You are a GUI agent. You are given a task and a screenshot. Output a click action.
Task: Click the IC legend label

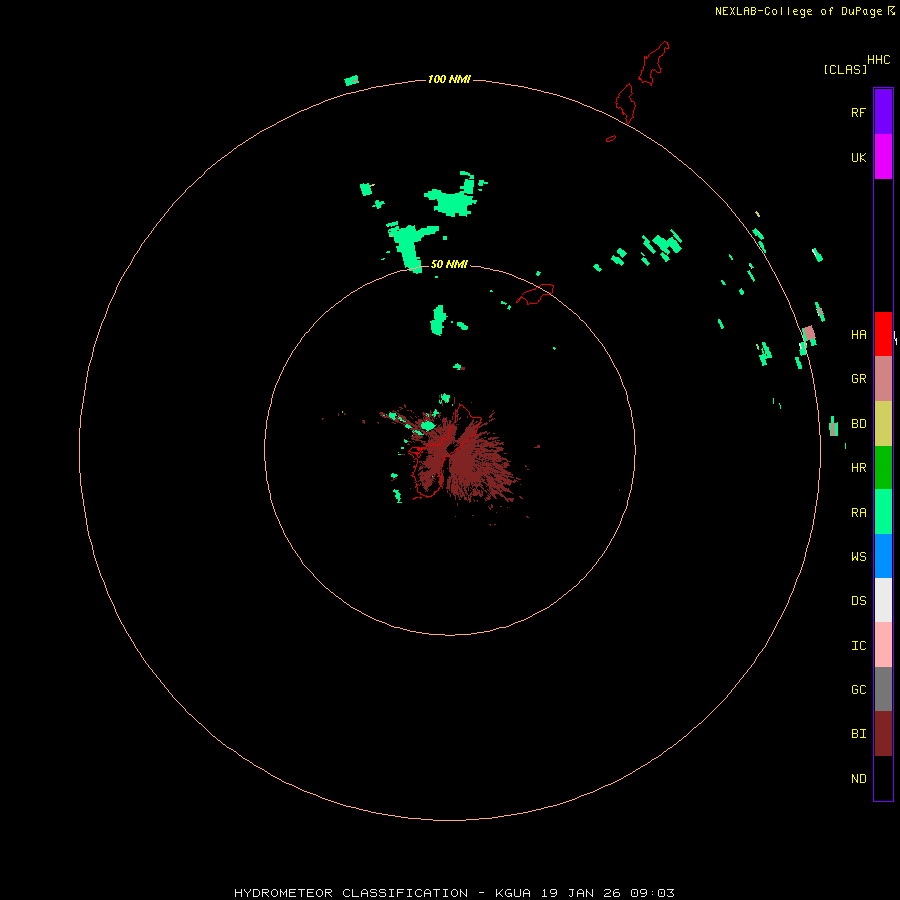pos(858,646)
